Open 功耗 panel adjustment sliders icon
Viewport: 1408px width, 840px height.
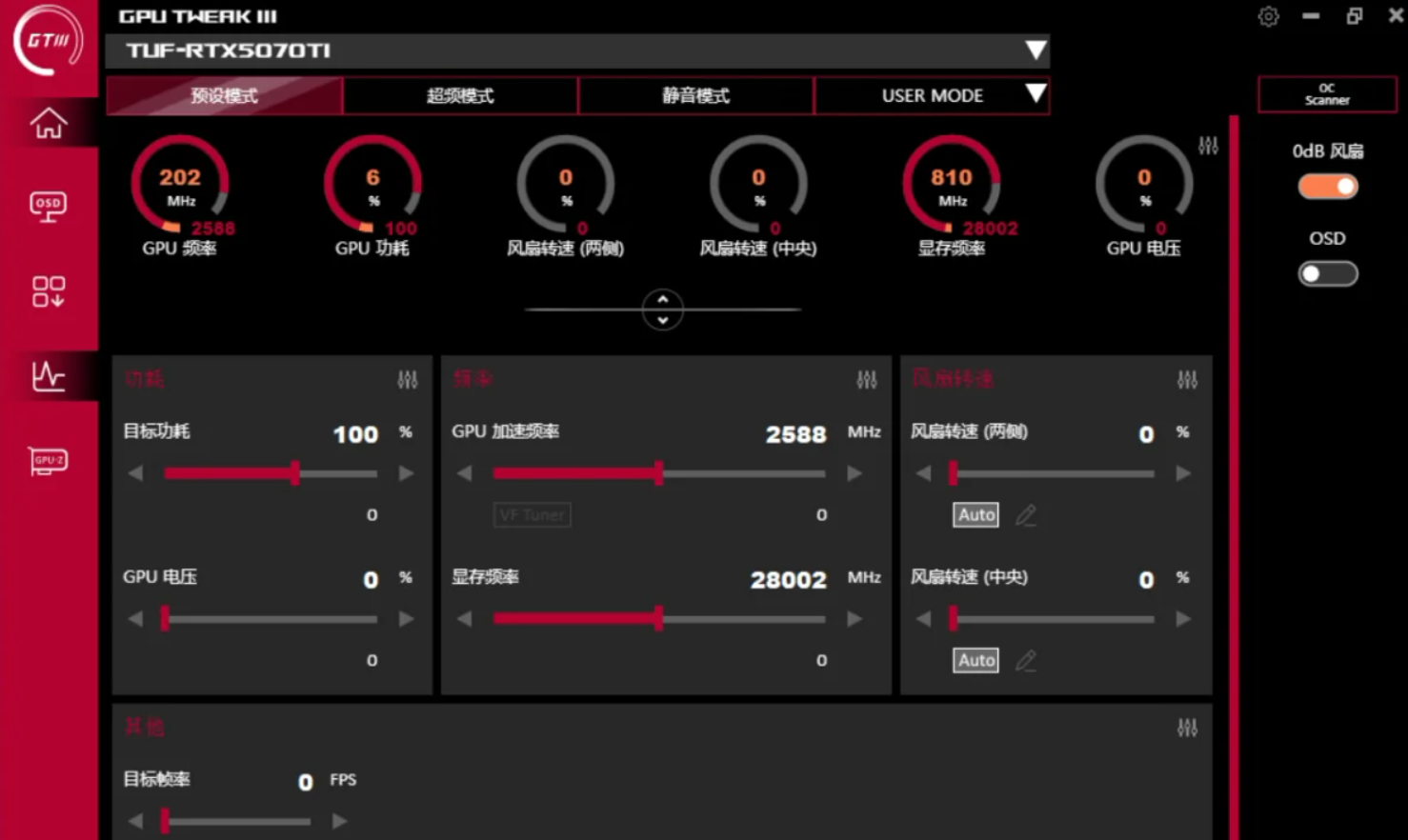407,380
